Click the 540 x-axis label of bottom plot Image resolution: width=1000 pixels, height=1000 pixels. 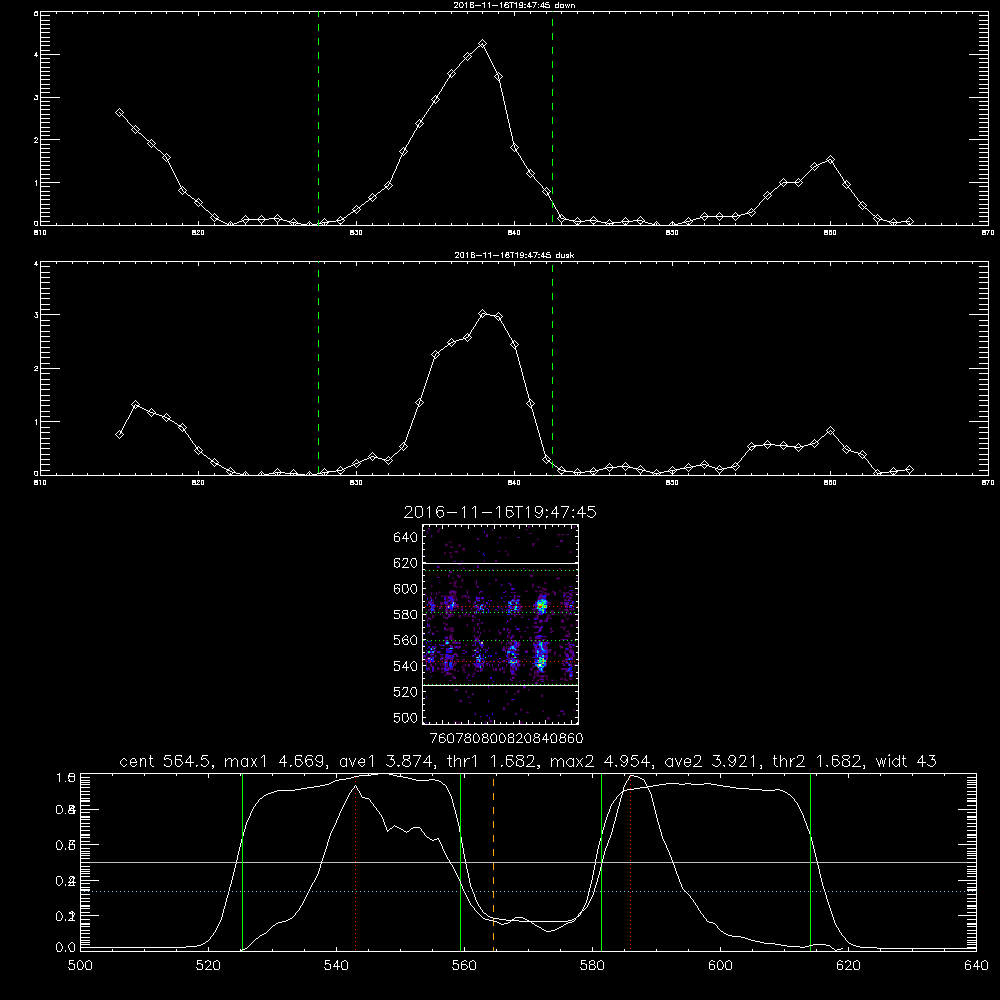[x=336, y=965]
